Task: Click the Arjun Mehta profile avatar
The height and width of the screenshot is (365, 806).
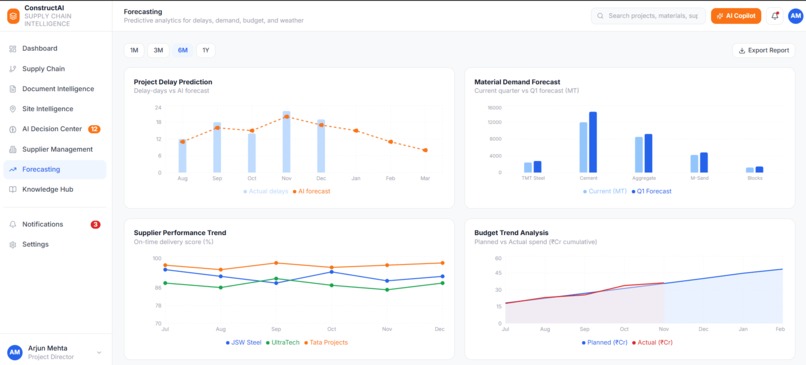Action: point(14,352)
